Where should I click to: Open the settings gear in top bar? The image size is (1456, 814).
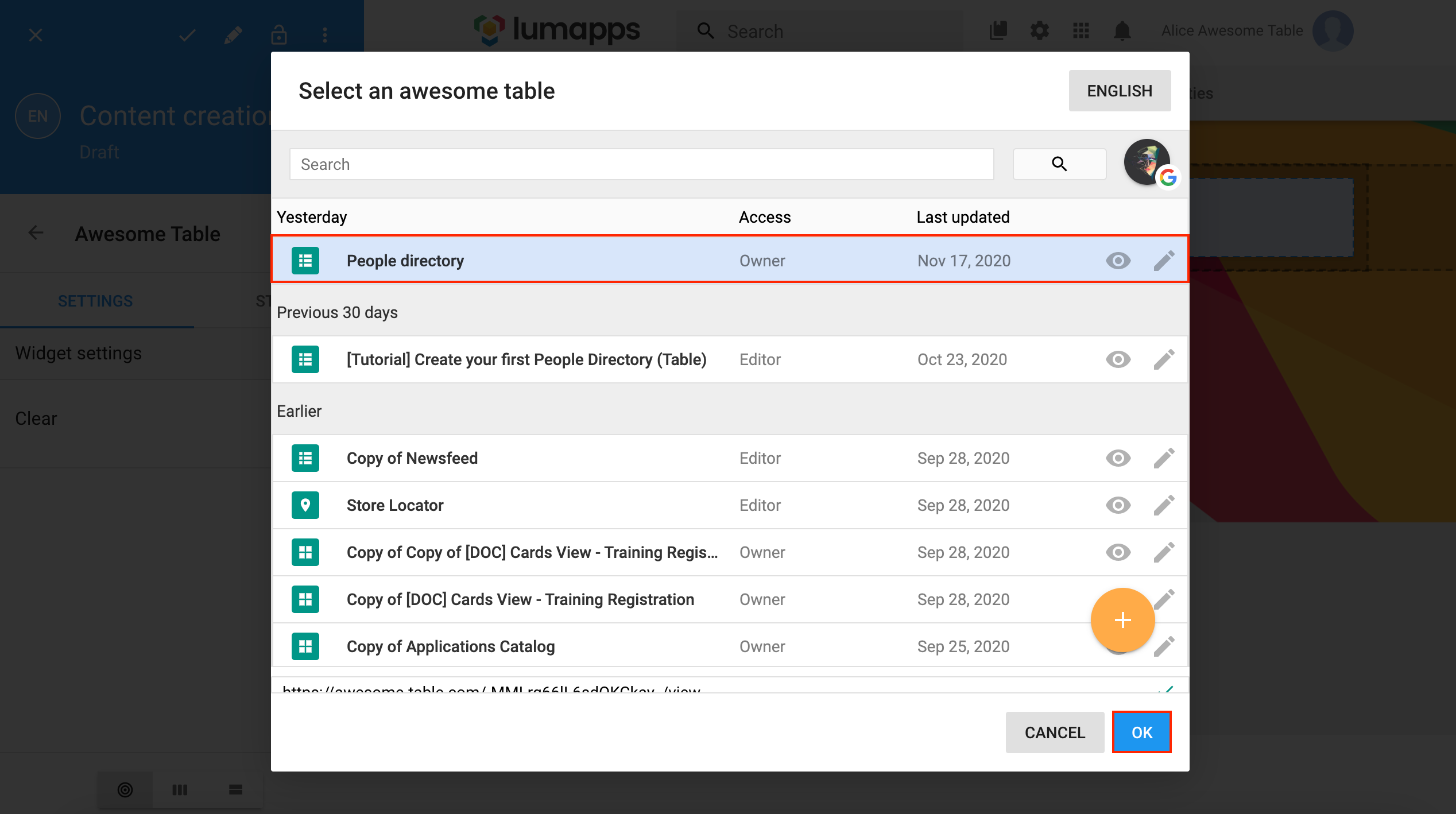[1040, 30]
